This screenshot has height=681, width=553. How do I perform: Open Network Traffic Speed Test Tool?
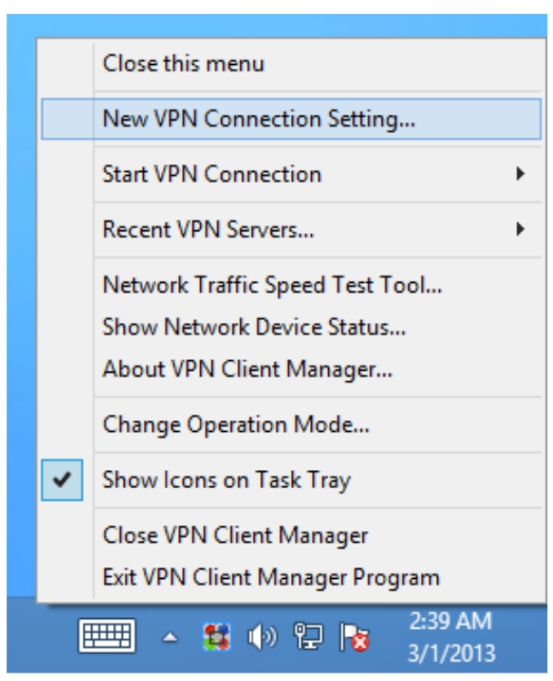(291, 285)
